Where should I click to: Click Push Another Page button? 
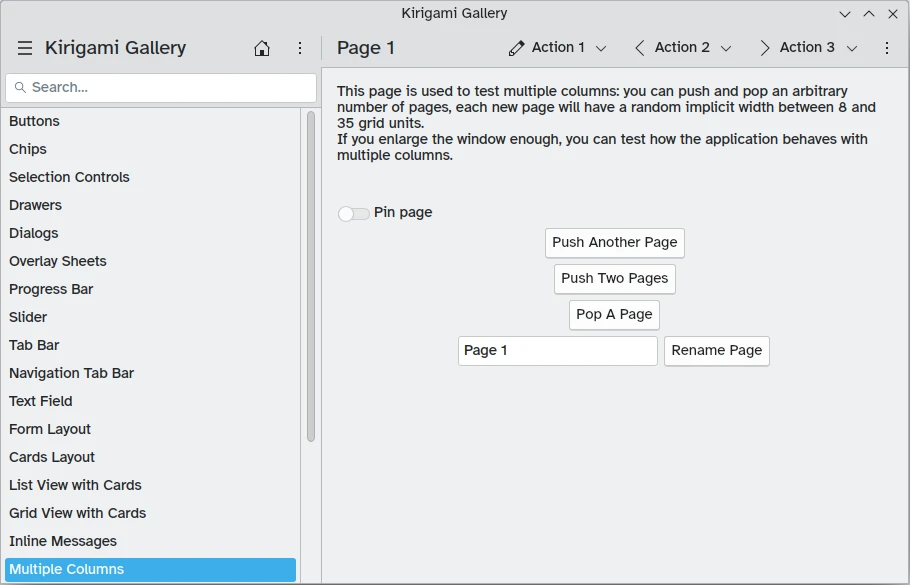click(615, 243)
